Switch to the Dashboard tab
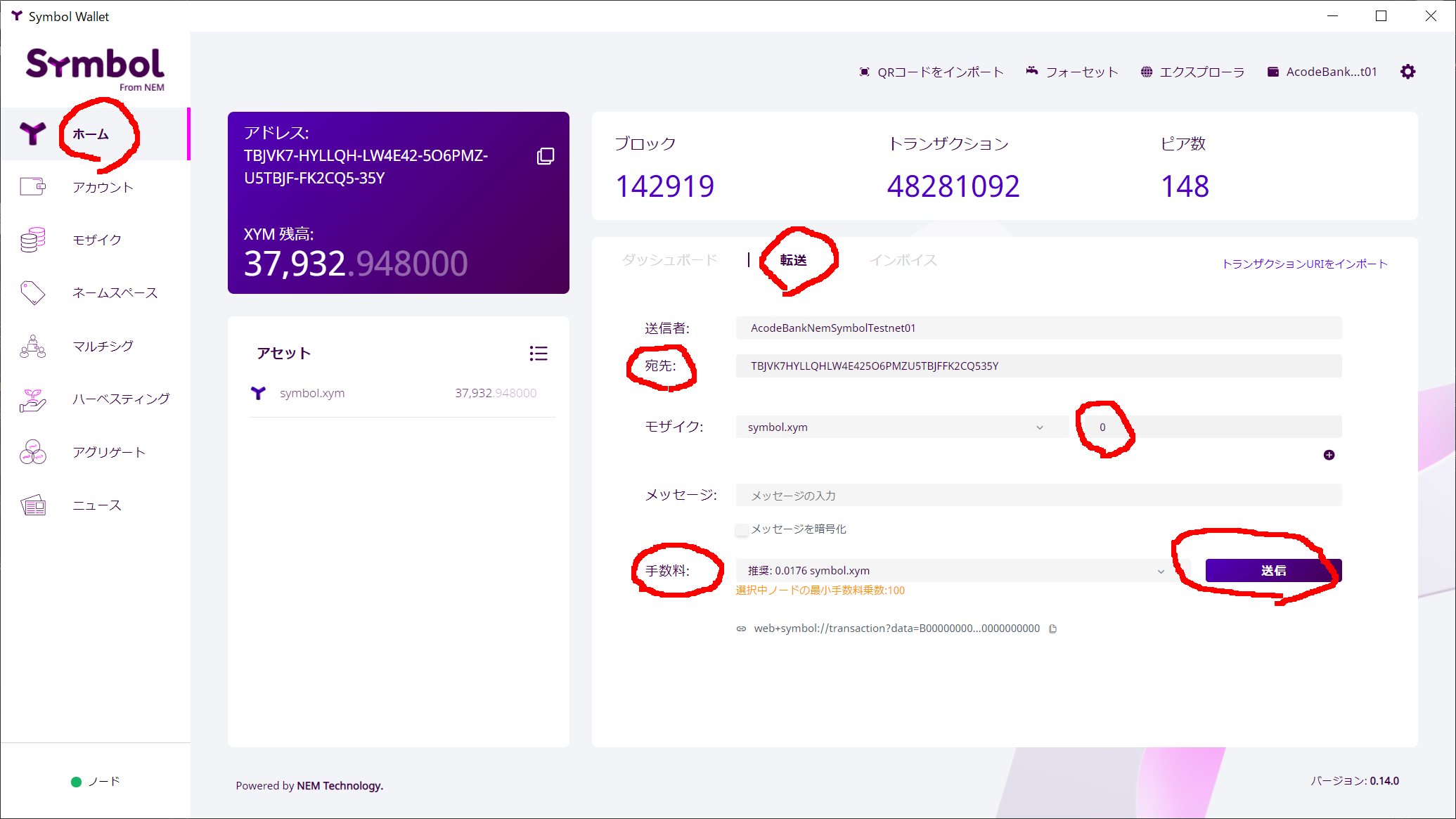The image size is (1456, 819). tap(669, 260)
